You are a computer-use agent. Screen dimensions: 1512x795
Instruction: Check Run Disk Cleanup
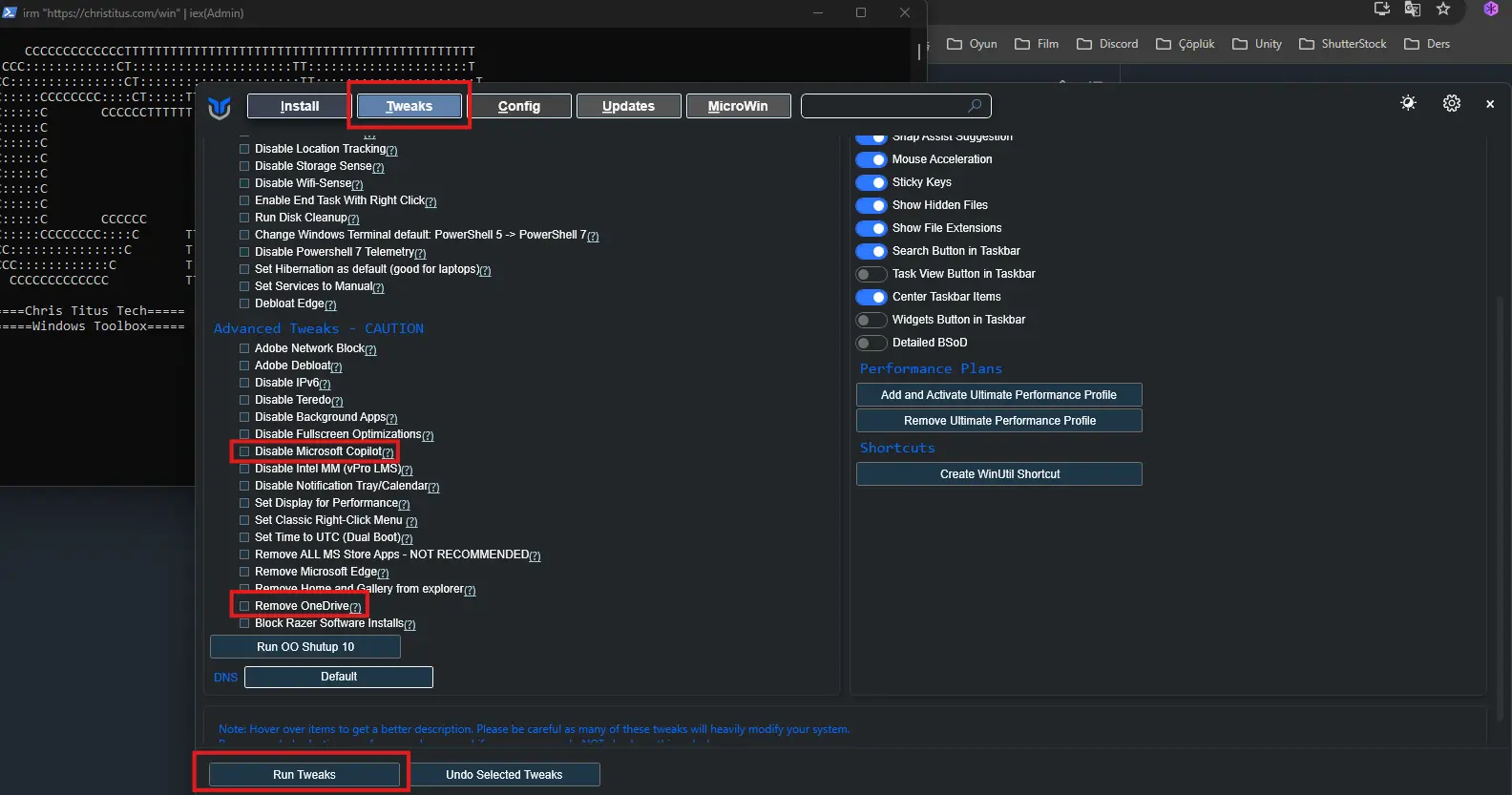(x=244, y=218)
